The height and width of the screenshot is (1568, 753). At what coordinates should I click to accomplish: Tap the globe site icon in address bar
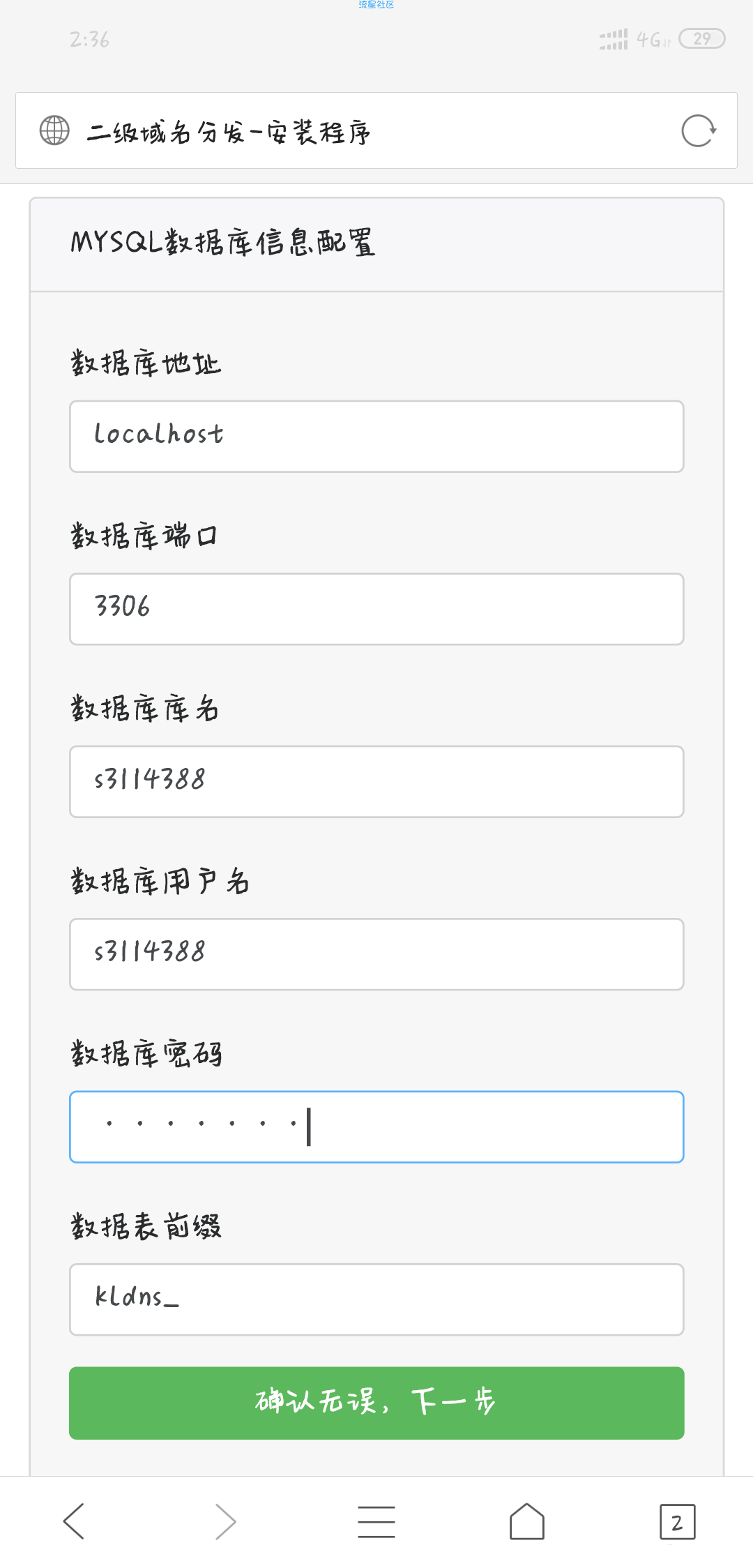click(x=54, y=130)
